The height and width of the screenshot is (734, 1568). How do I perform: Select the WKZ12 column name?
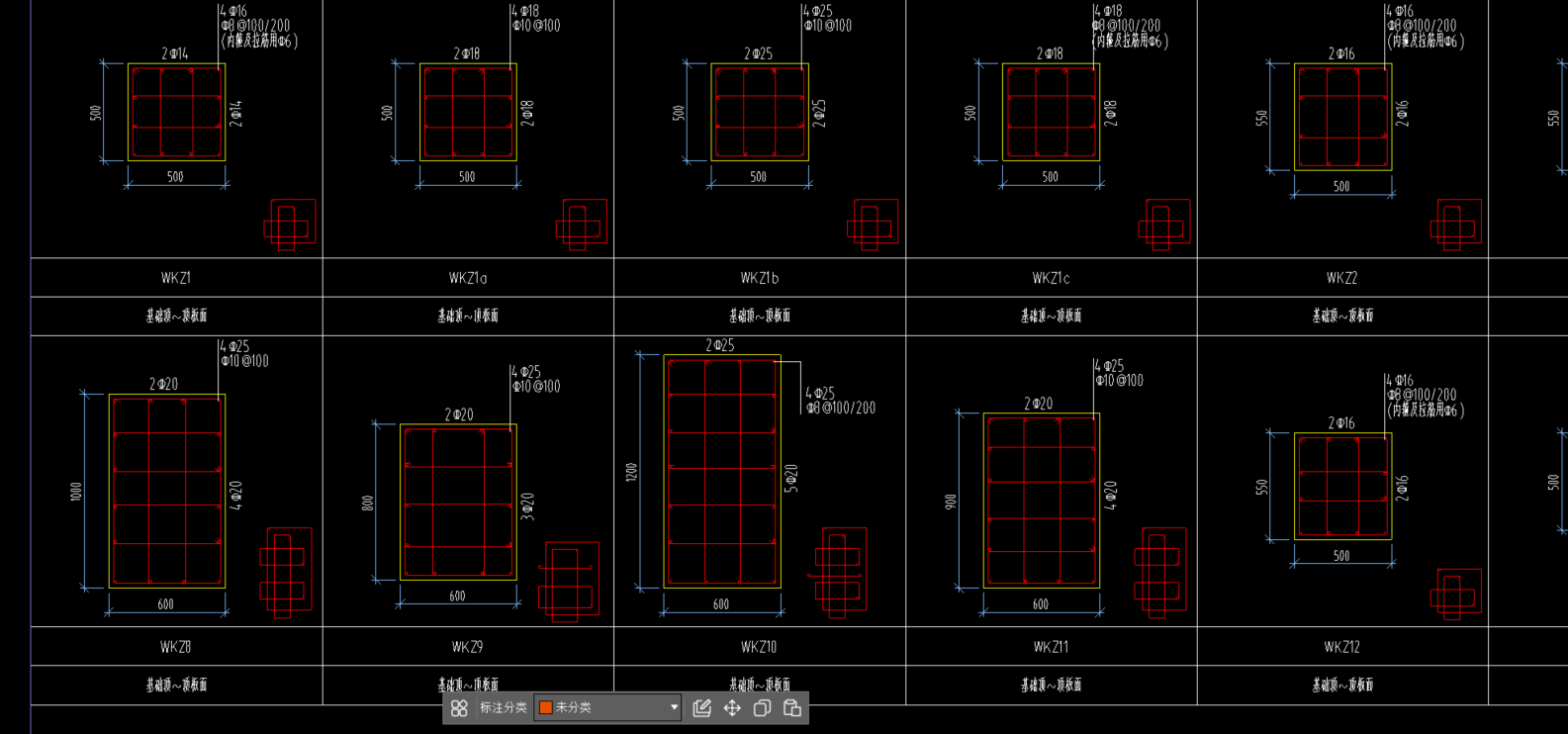tap(1341, 647)
